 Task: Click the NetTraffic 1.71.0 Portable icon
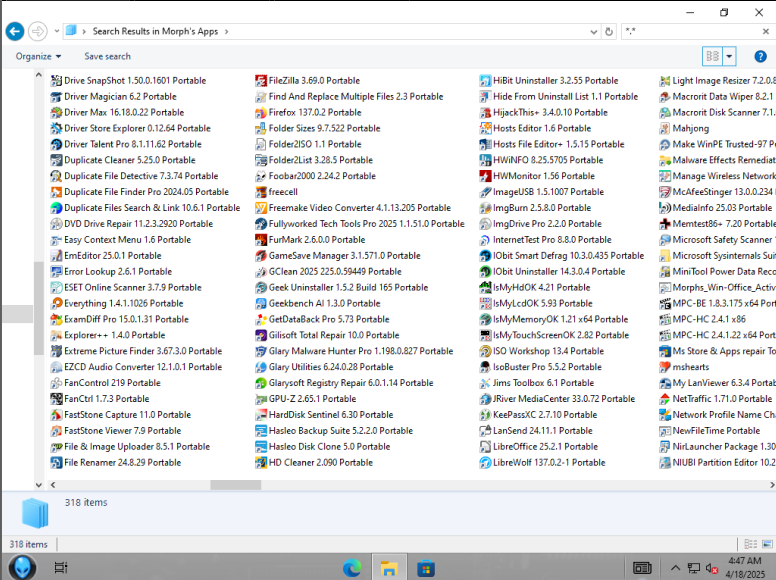pyautogui.click(x=665, y=399)
